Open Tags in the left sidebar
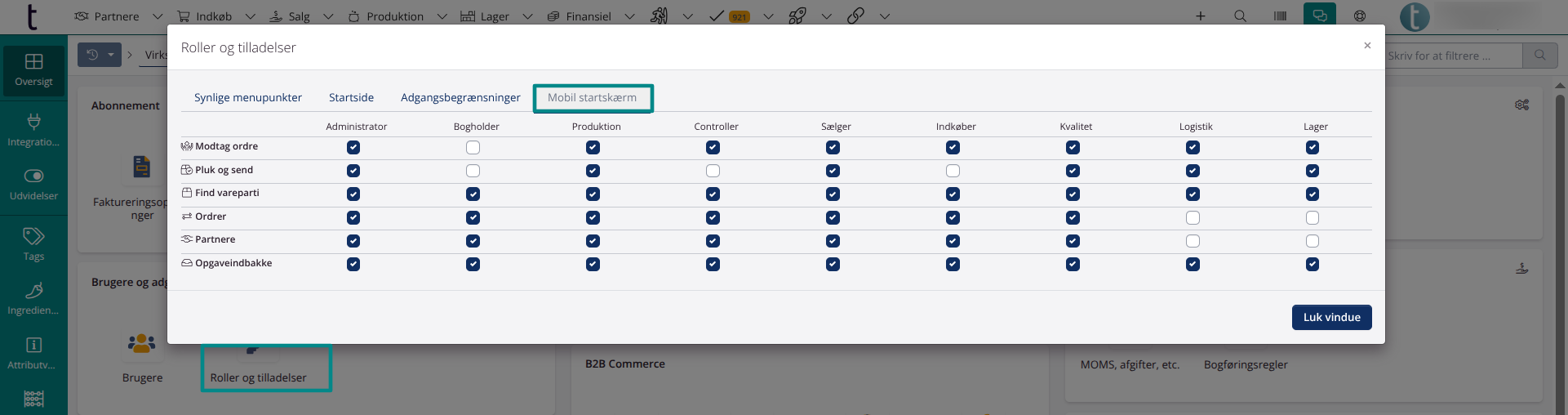This screenshot has width=1568, height=415. pyautogui.click(x=33, y=243)
